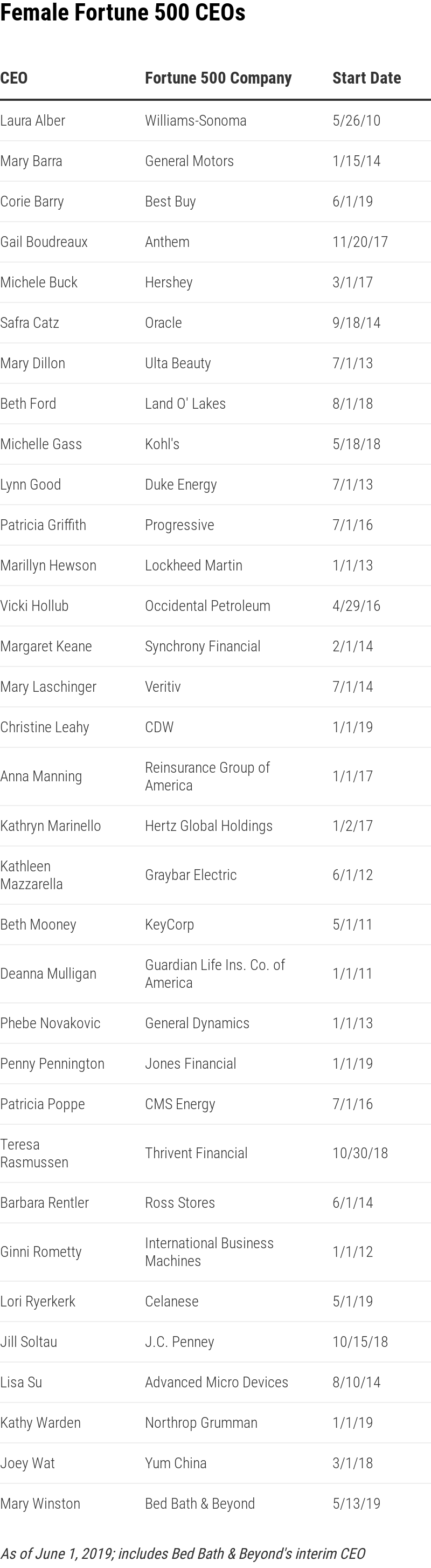Click the CEO column header
Viewport: 431px width, 1568px height.
[14, 78]
